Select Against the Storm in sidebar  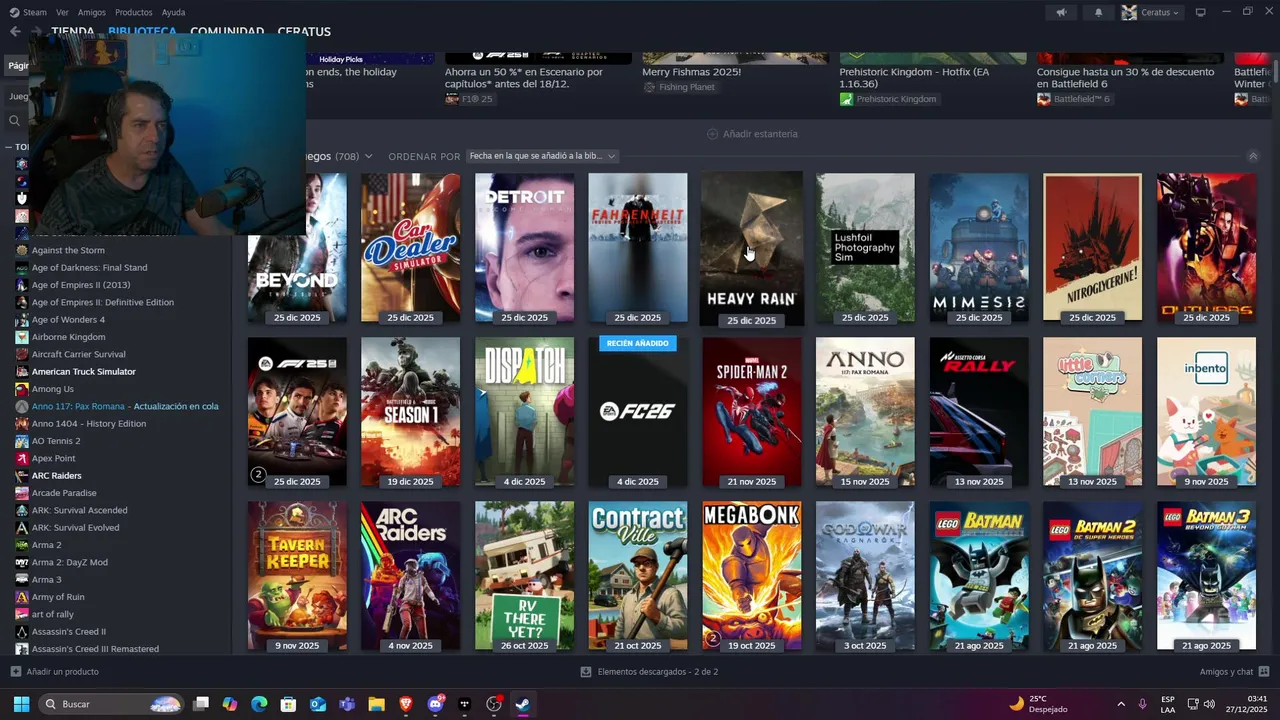pyautogui.click(x=68, y=250)
